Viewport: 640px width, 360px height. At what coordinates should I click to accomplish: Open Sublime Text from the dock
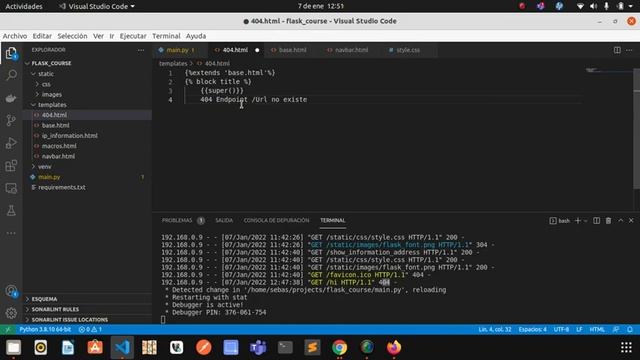pos(312,347)
